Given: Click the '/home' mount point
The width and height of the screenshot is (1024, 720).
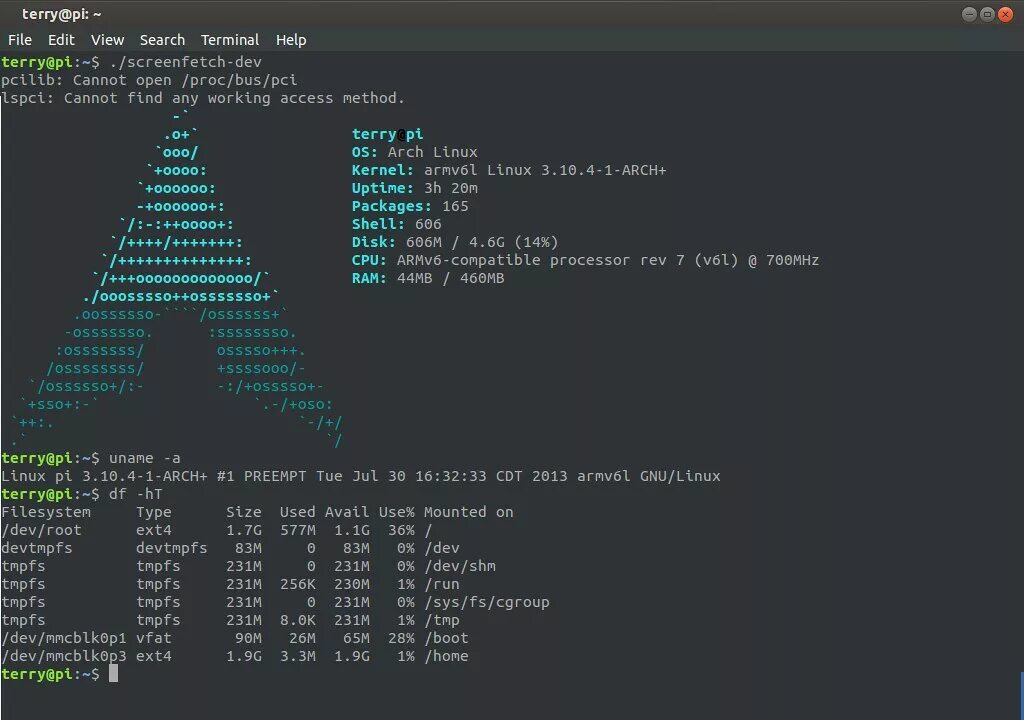Looking at the screenshot, I should pos(446,656).
